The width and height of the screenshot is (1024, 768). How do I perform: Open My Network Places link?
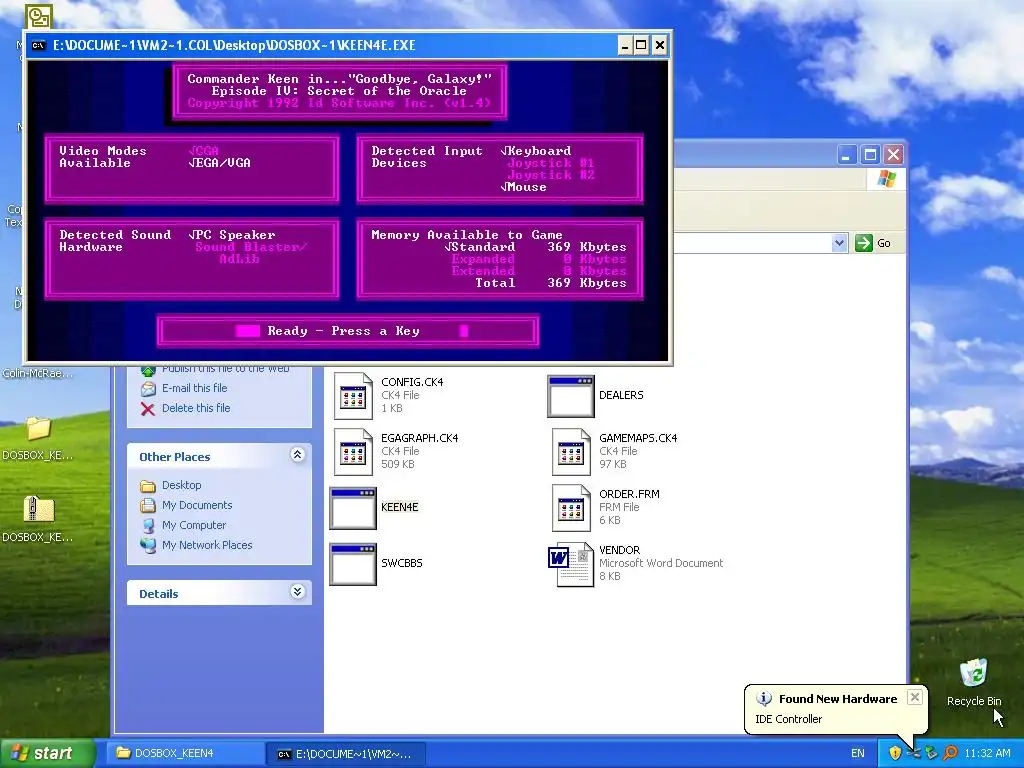click(x=207, y=545)
